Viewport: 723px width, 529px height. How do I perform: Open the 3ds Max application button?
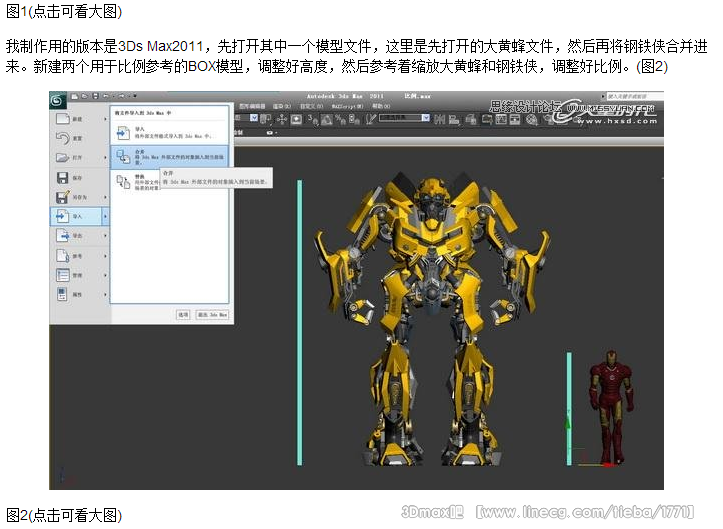point(57,100)
